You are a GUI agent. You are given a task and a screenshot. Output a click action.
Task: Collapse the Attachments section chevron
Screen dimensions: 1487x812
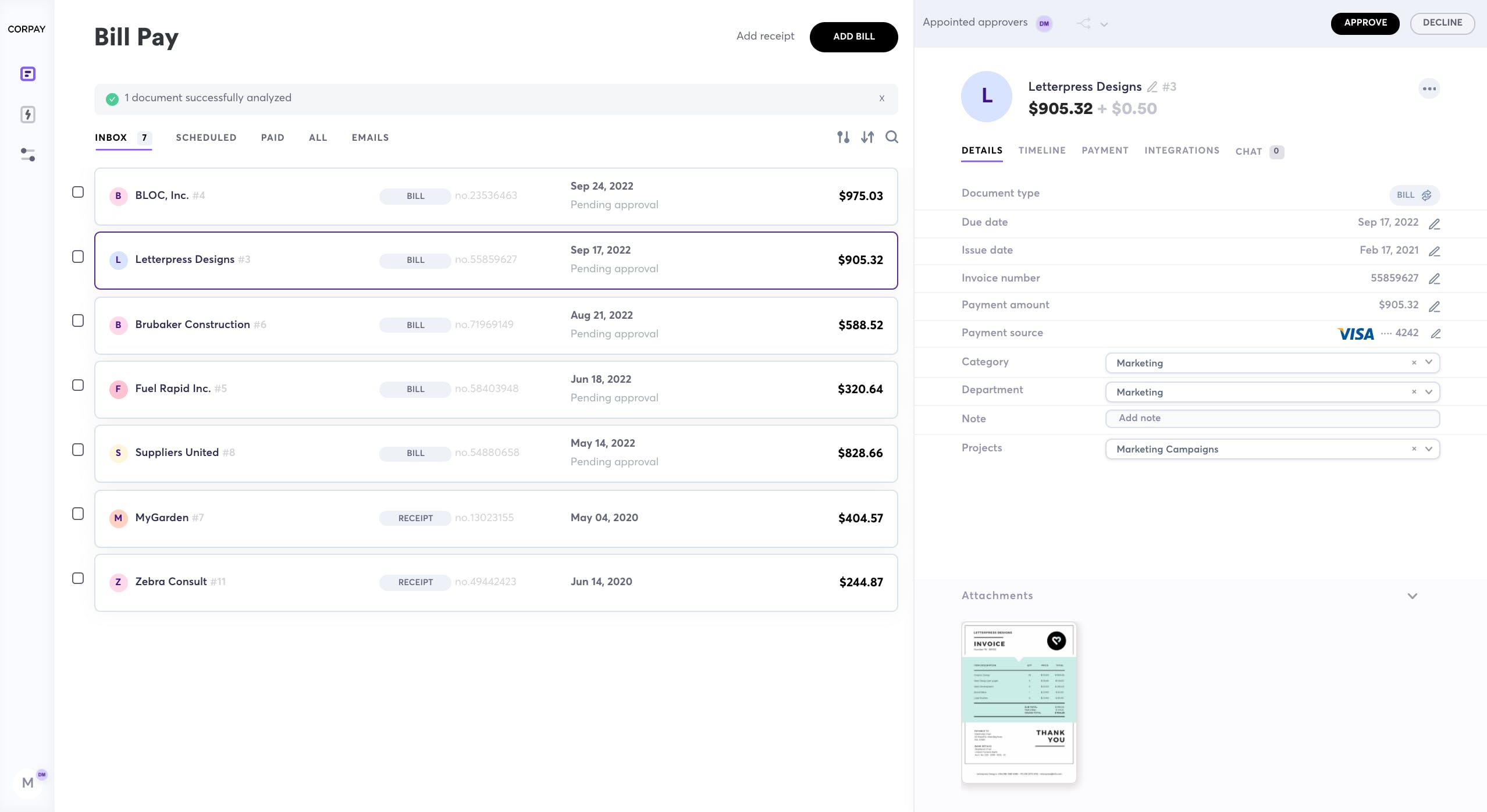coord(1412,596)
